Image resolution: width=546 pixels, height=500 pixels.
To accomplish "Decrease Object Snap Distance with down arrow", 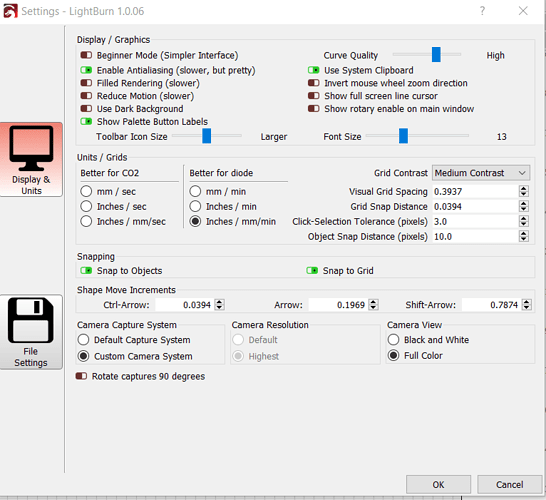I will tap(523, 240).
